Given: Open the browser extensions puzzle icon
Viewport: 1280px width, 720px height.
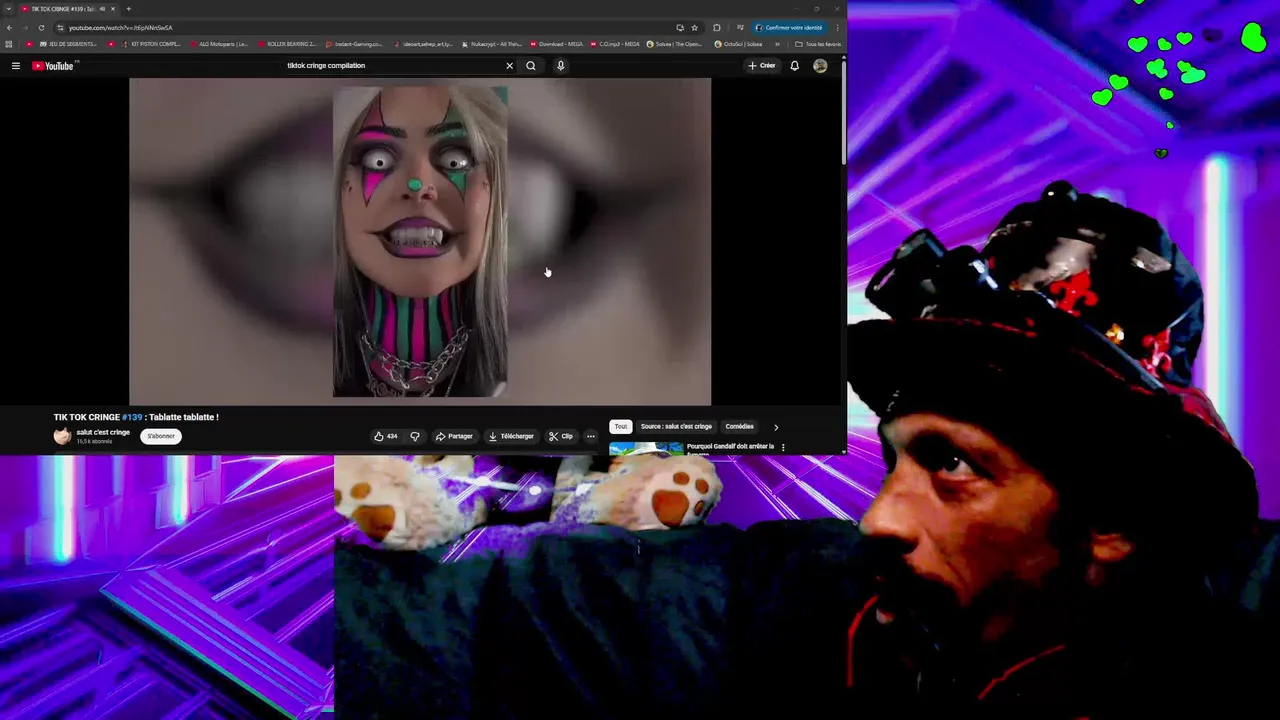Looking at the screenshot, I should click(717, 28).
